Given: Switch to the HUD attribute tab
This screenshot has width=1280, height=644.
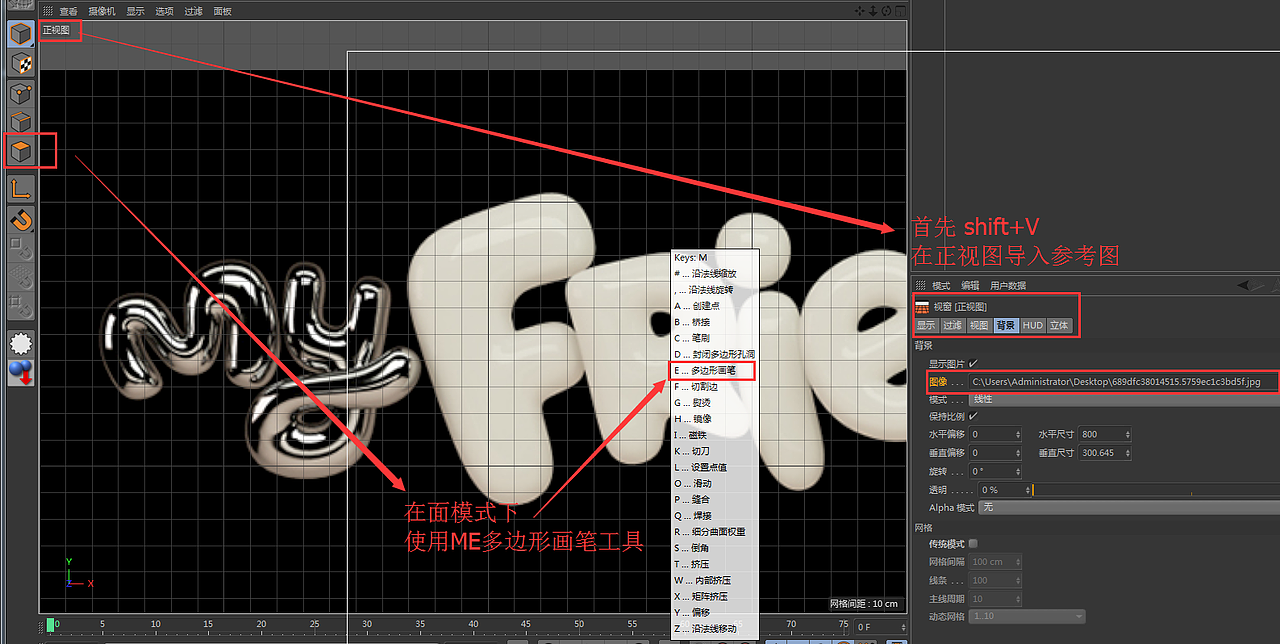Looking at the screenshot, I should pos(1033,325).
